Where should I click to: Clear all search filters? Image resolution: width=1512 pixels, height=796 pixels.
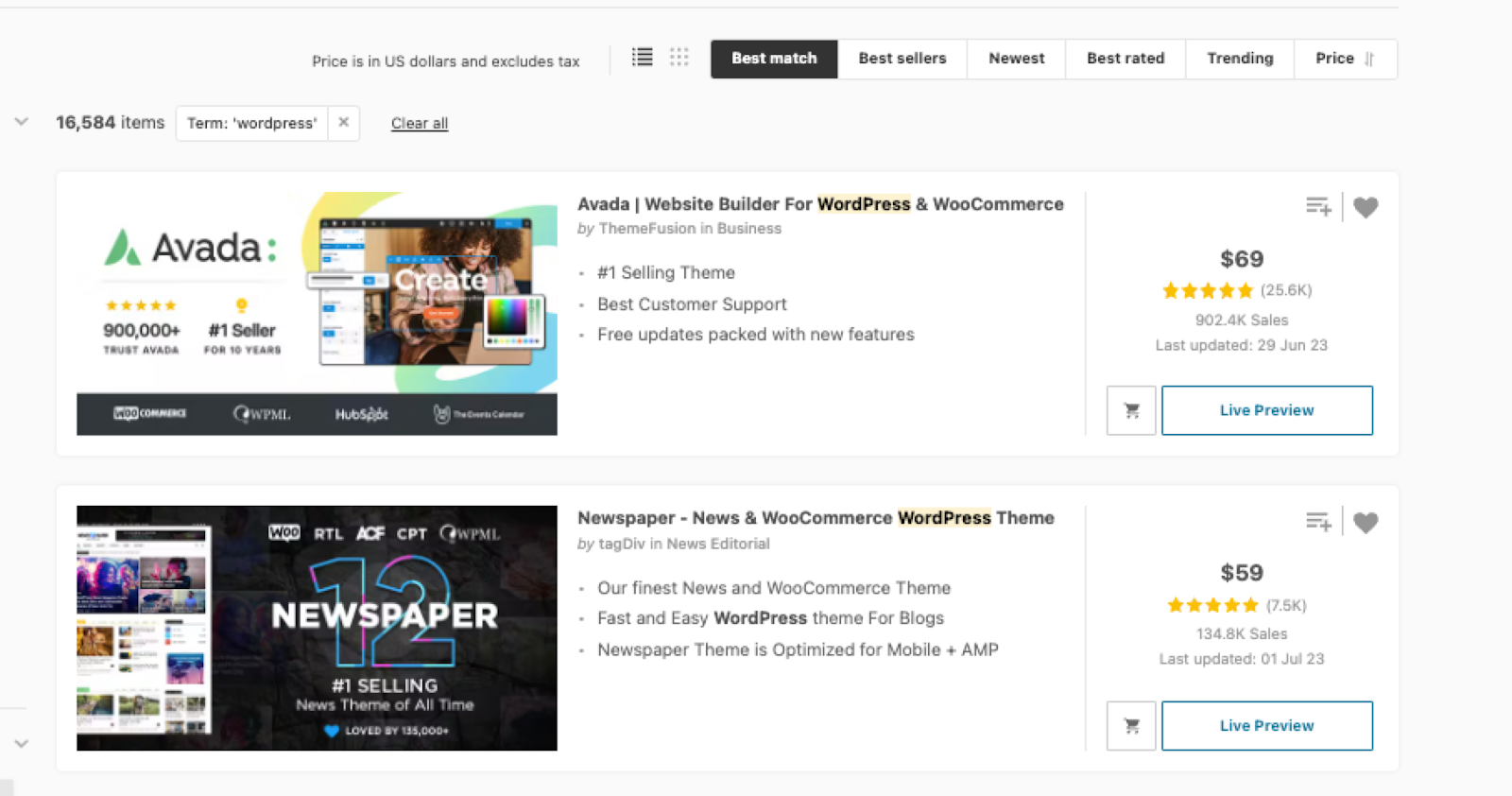tap(420, 123)
